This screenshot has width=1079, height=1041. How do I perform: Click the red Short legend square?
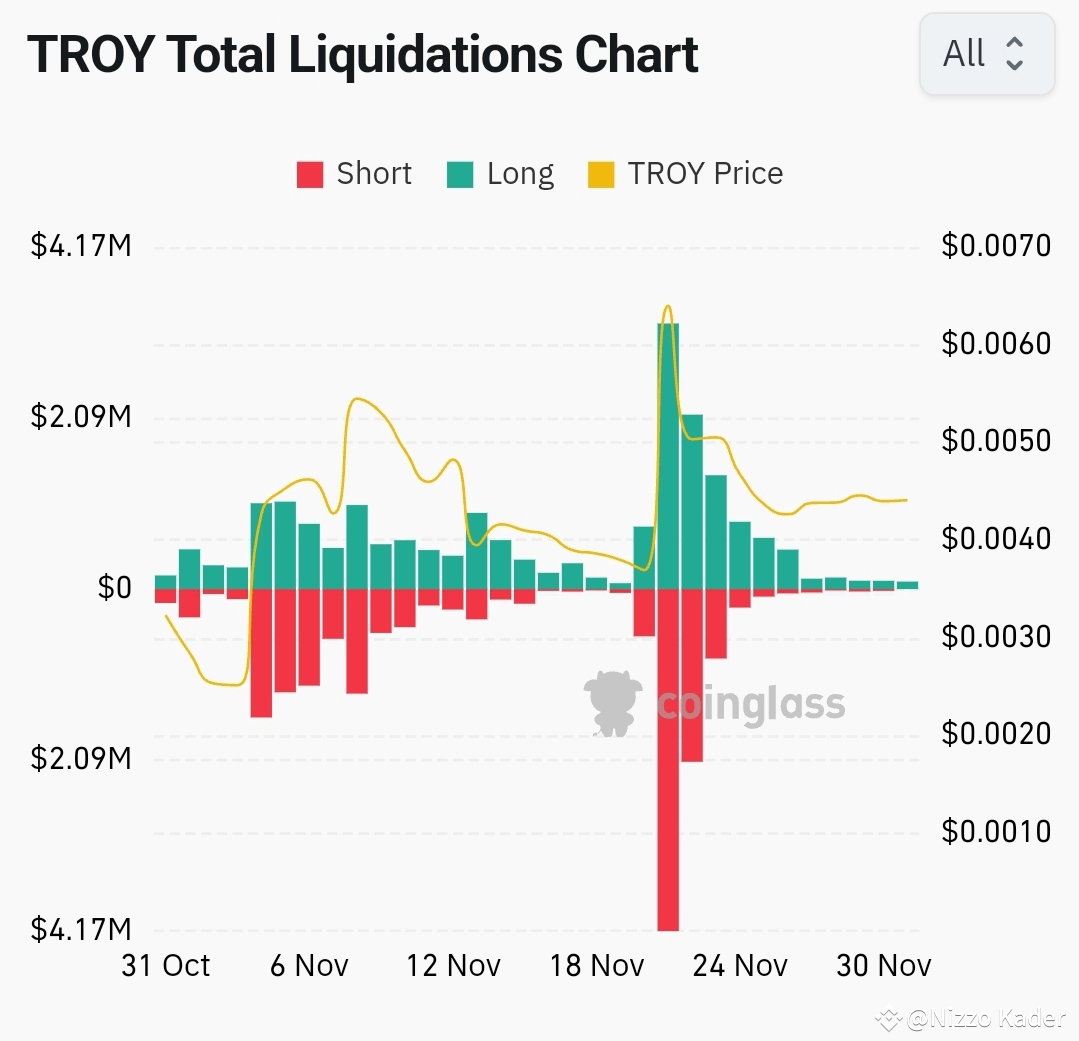click(x=309, y=173)
